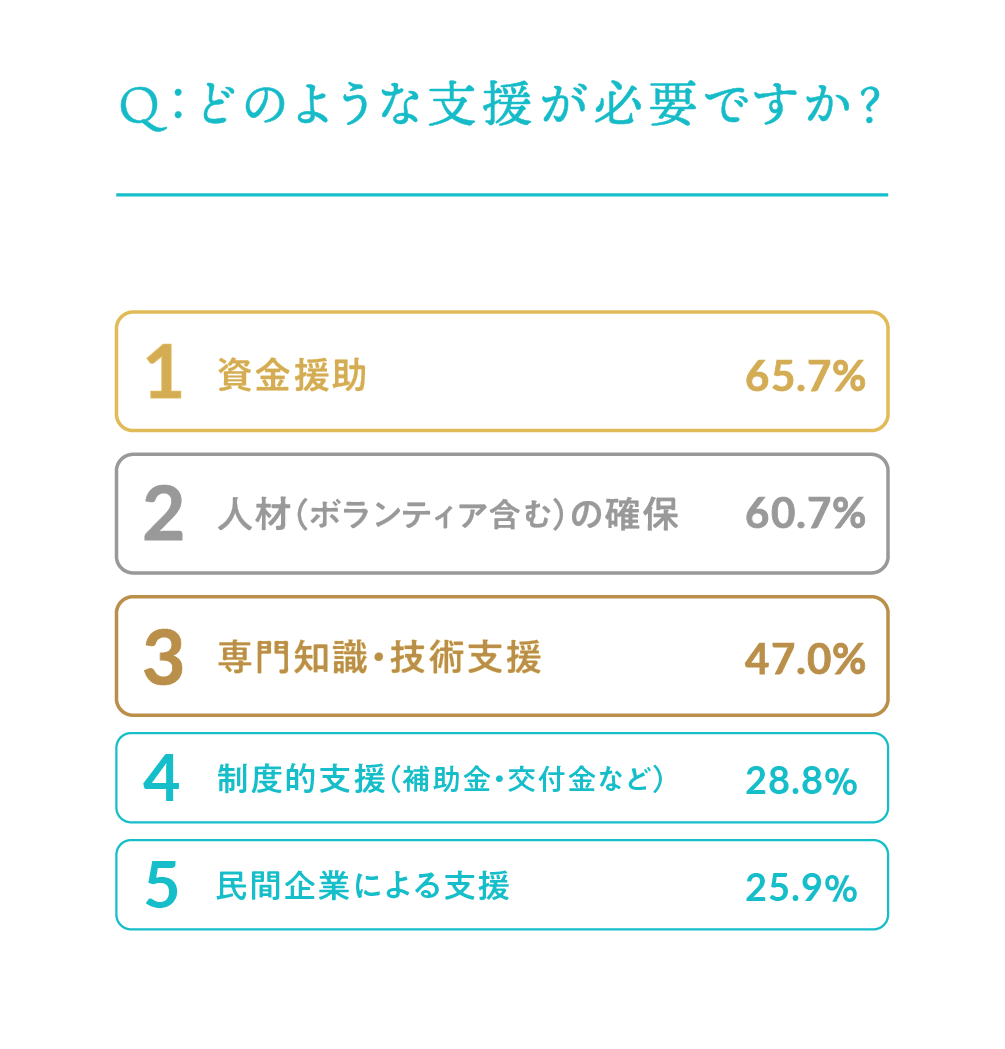Screen dimensions: 1005x1049
Task: Select the 資金援助 label
Action: tap(292, 376)
